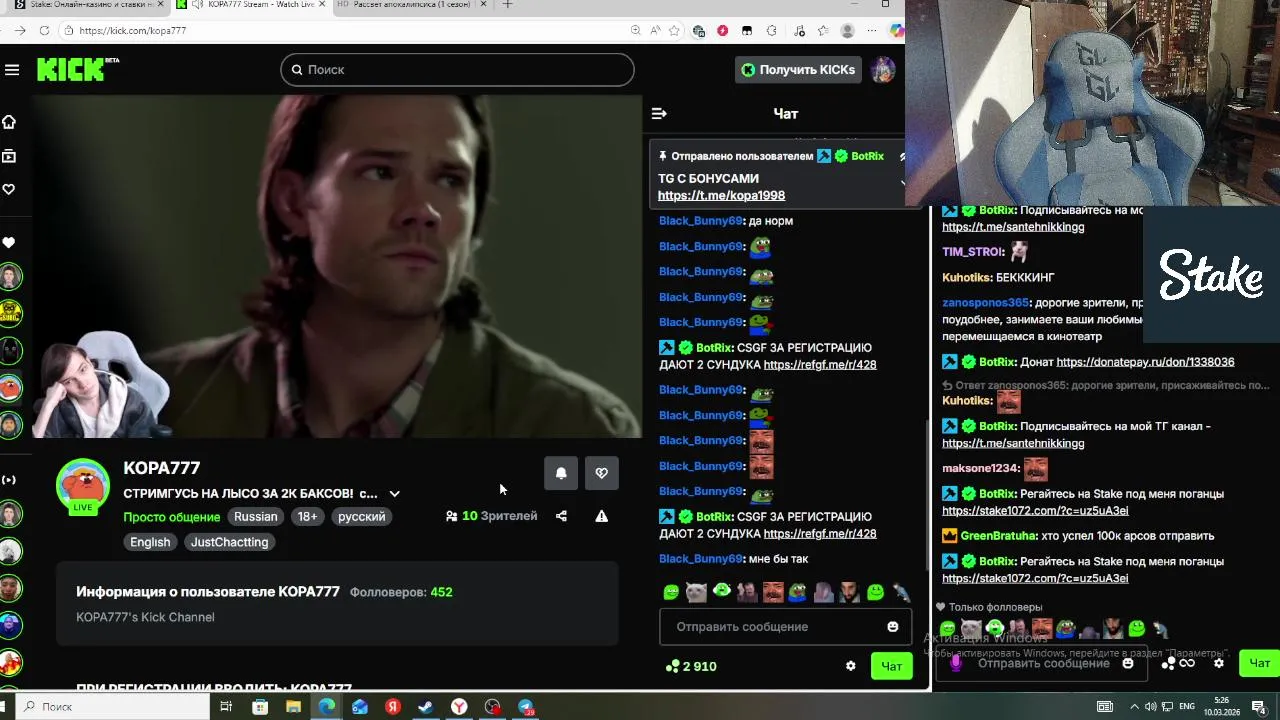Select the Russian tag
Viewport: 1280px width, 720px height.
coord(256,517)
